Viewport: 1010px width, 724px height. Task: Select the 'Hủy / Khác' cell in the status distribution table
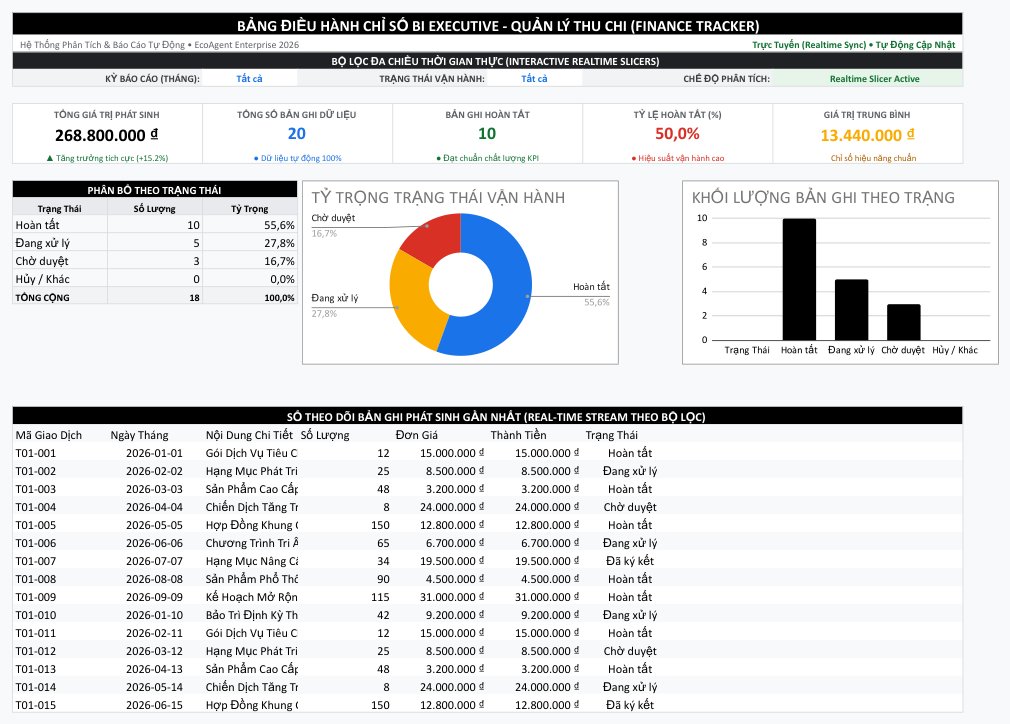point(60,279)
